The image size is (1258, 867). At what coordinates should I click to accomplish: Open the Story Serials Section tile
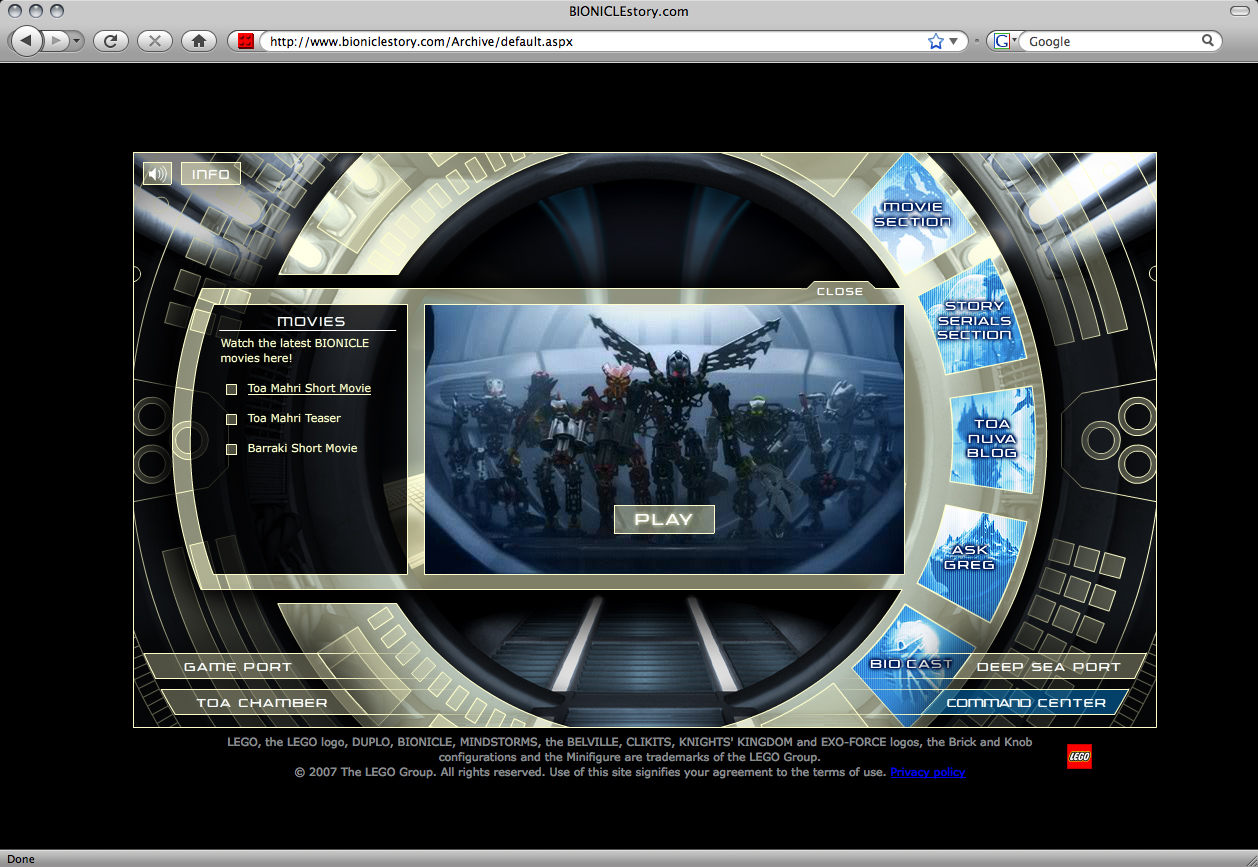coord(973,320)
